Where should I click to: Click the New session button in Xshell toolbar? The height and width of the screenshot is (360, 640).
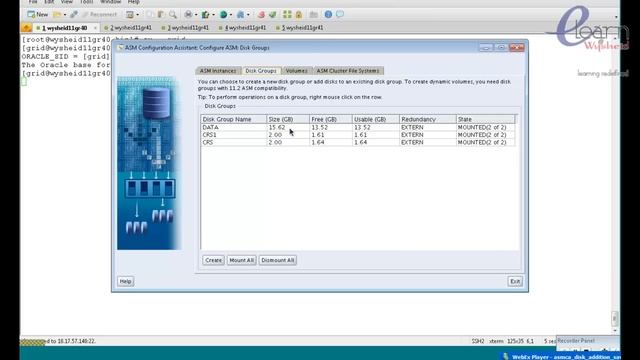pyautogui.click(x=37, y=14)
